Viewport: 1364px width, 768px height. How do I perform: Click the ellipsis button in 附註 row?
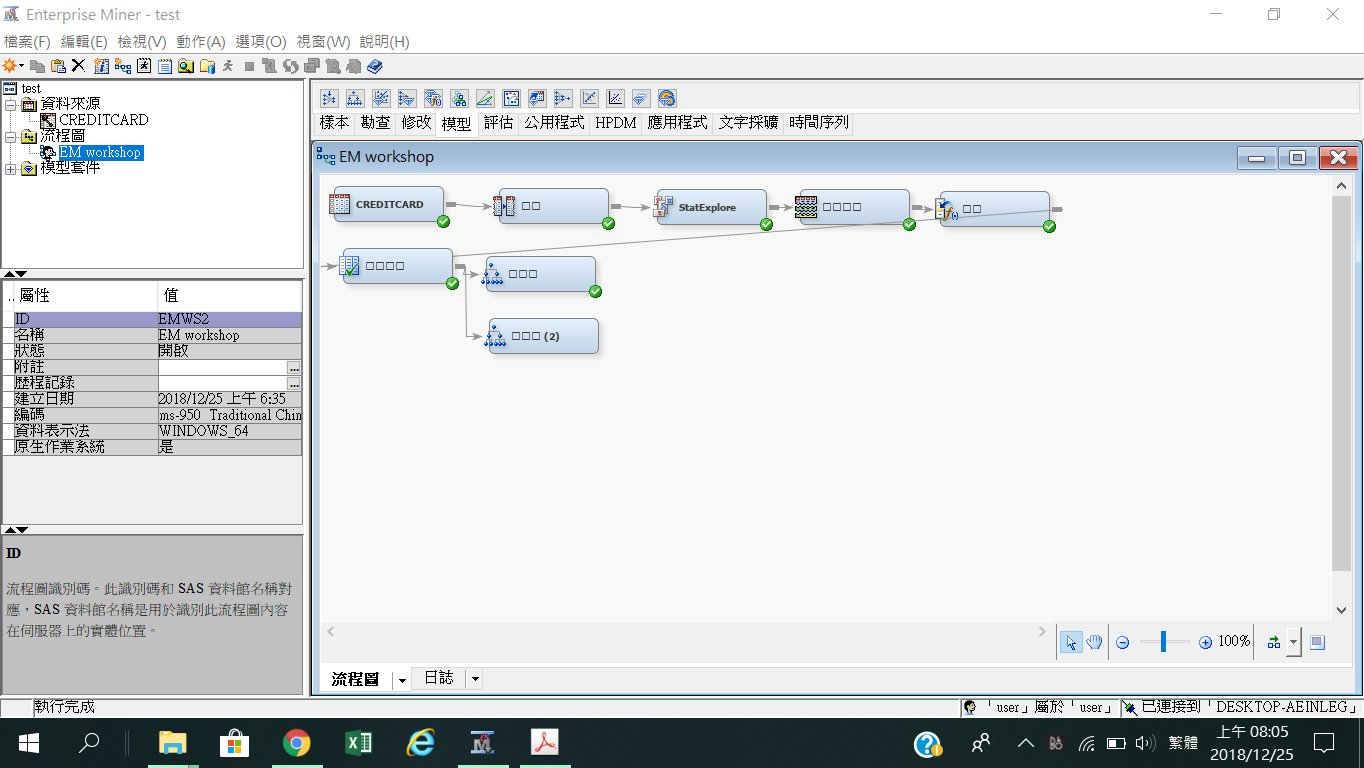point(294,367)
